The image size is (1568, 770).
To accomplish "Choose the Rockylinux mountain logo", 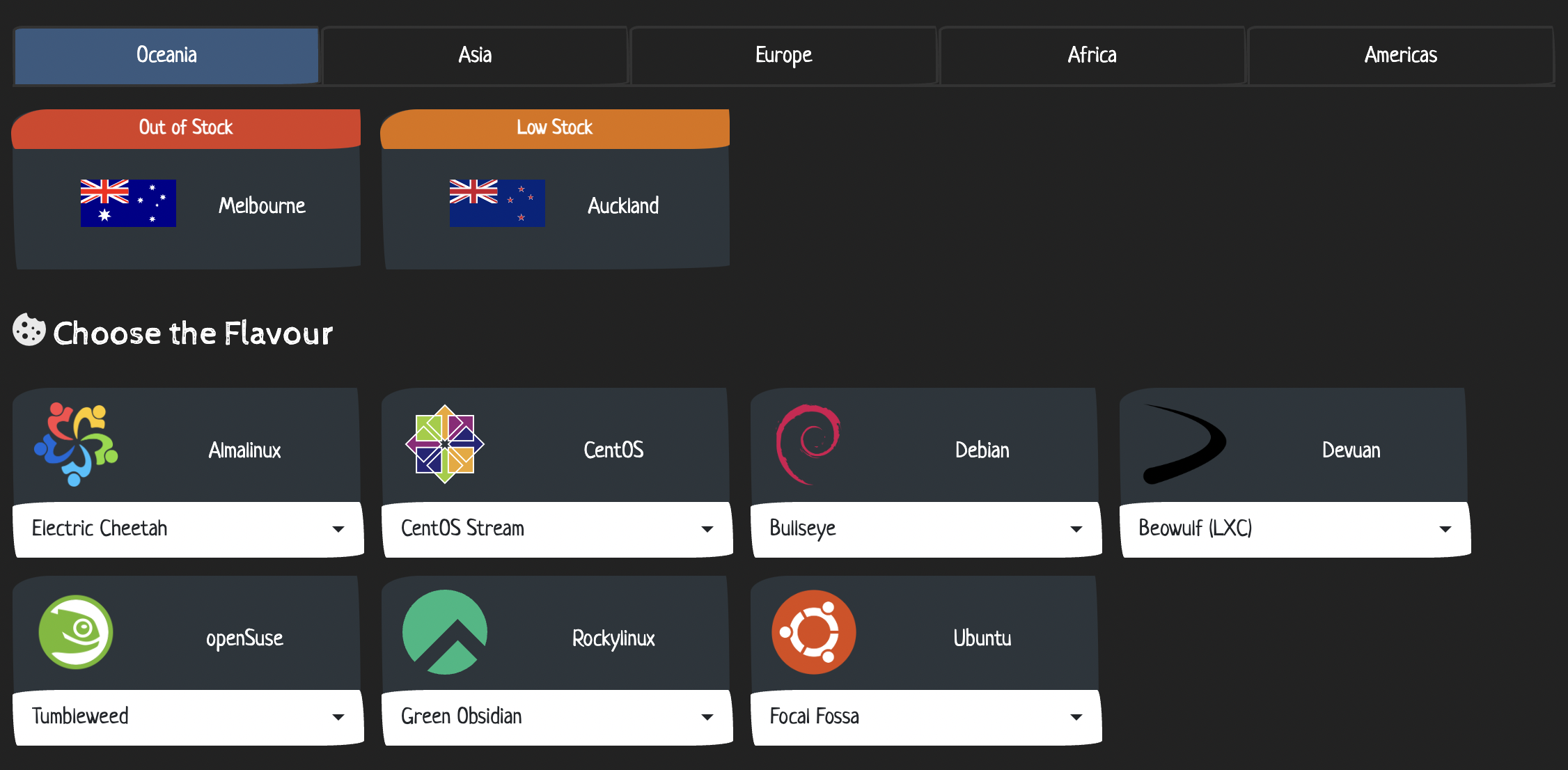I will [x=445, y=632].
